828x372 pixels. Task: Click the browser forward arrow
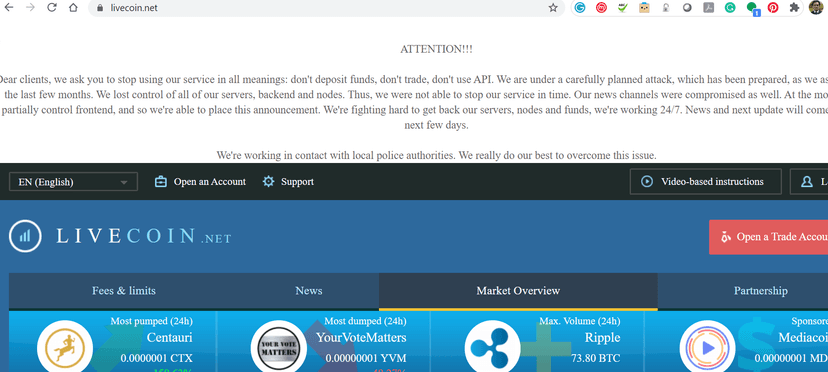coord(30,7)
